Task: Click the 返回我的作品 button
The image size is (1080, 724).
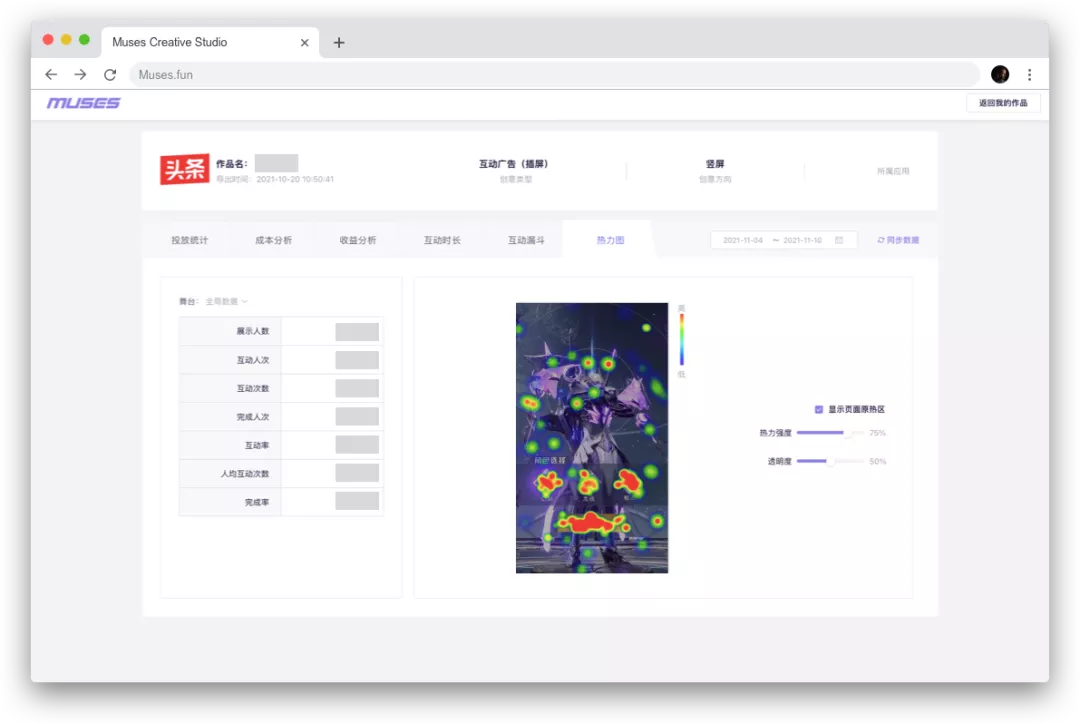Action: (x=1003, y=103)
